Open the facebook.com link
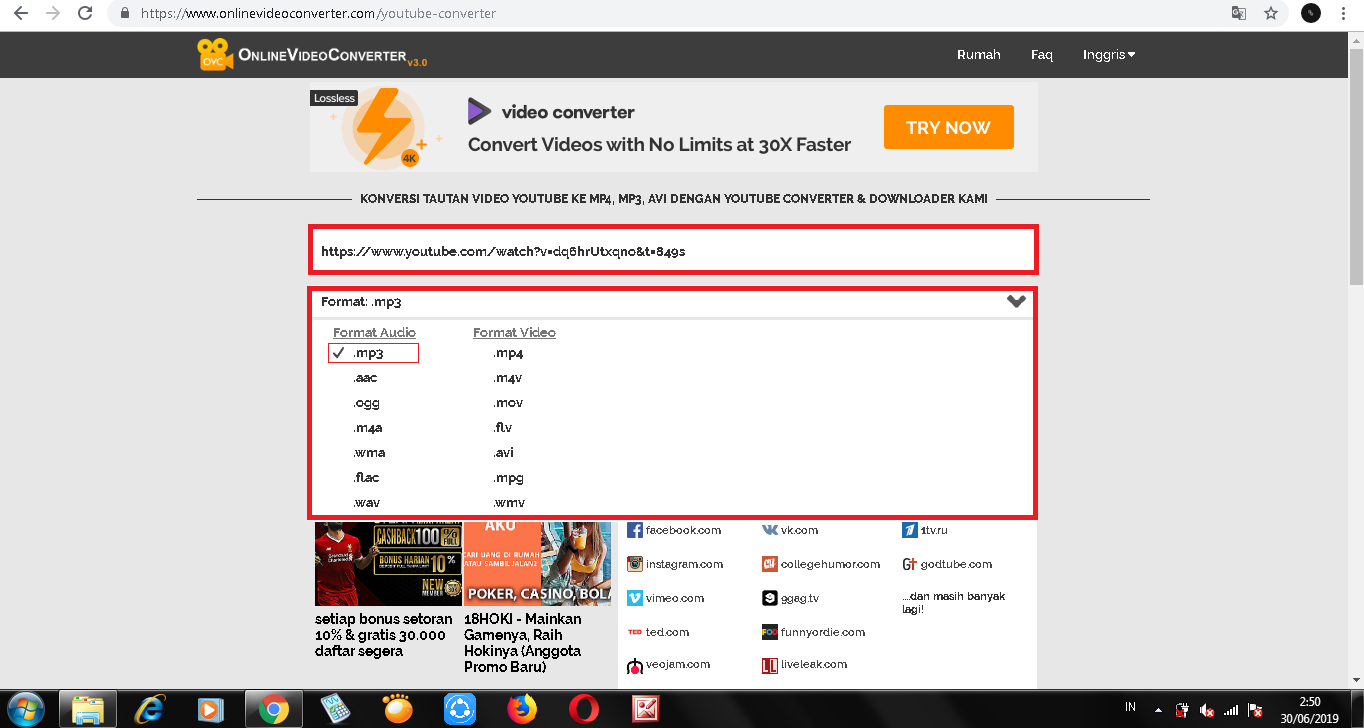Viewport: 1364px width, 728px height. 683,530
